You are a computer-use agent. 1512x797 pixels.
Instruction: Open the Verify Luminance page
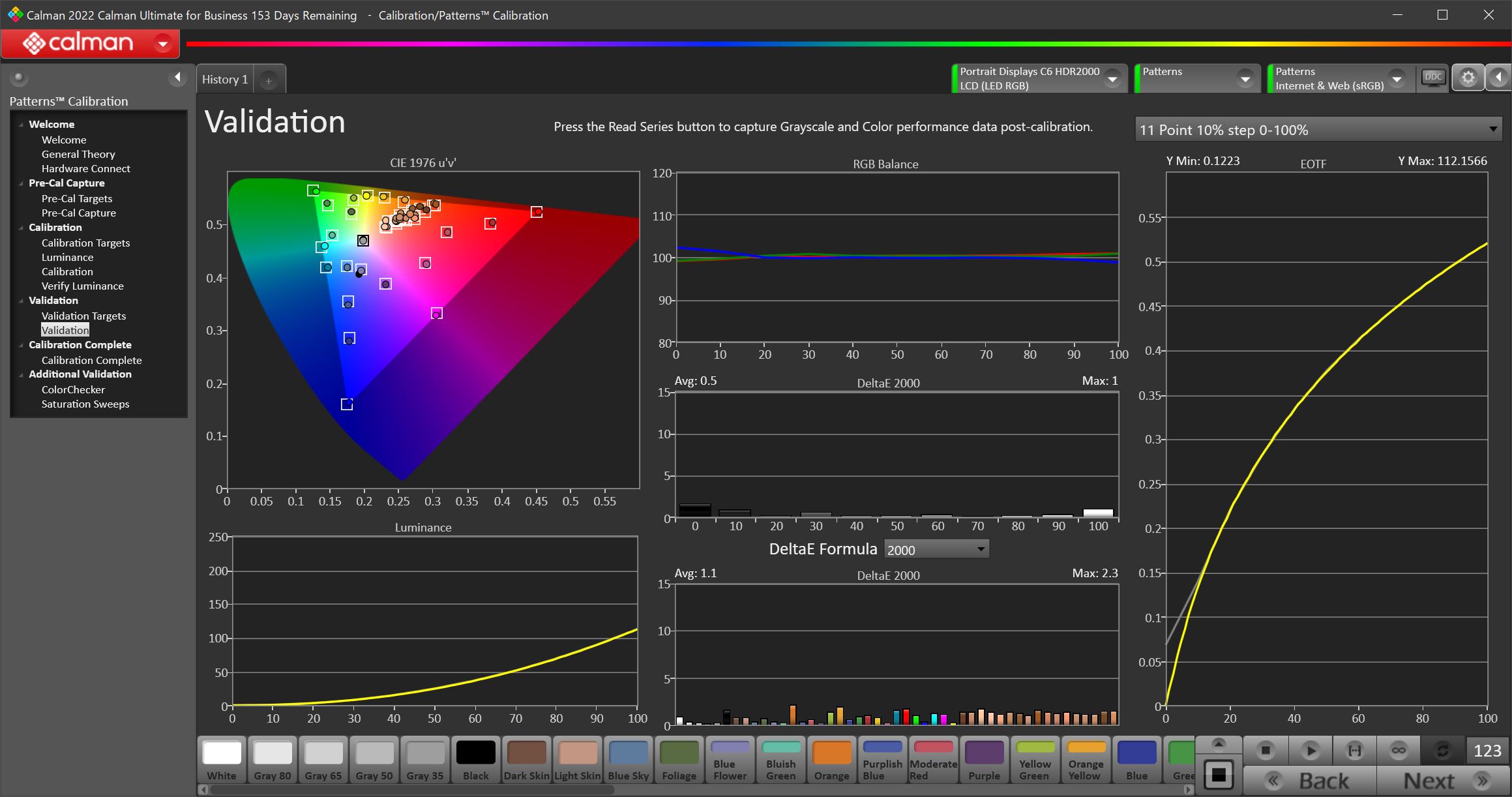82,286
